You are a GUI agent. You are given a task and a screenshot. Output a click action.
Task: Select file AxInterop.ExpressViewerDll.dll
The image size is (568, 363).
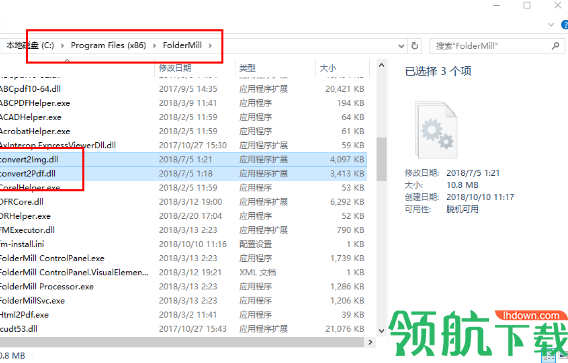coord(58,145)
